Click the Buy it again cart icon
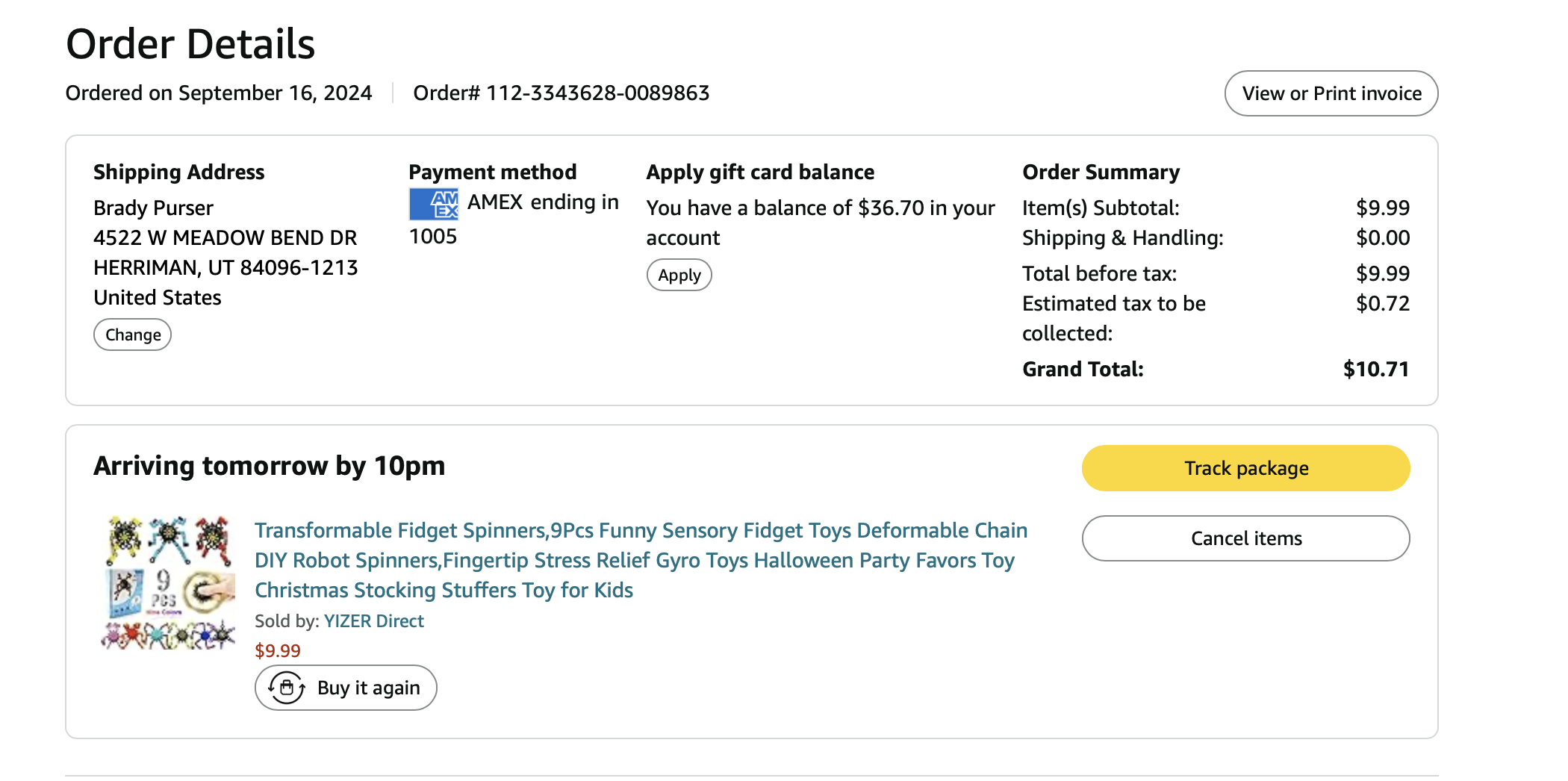 [x=287, y=688]
